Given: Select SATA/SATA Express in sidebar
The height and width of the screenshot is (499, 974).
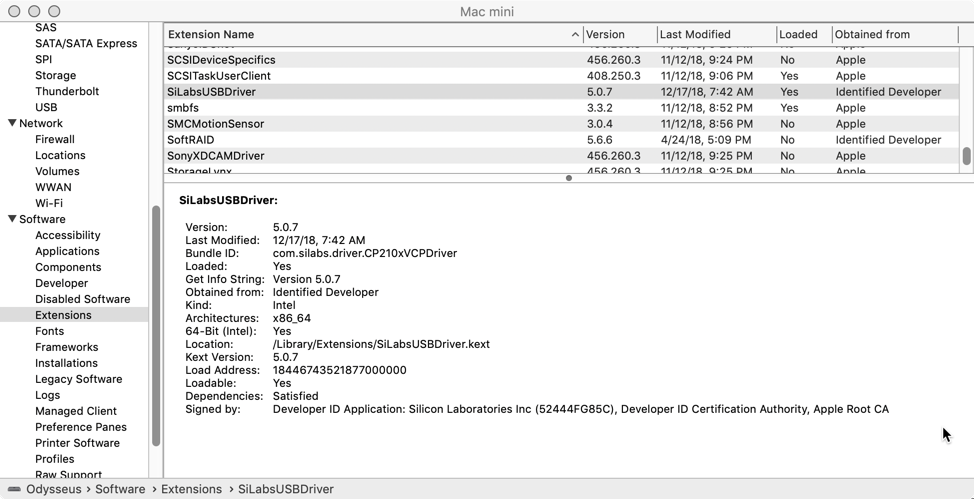Looking at the screenshot, I should pos(86,43).
